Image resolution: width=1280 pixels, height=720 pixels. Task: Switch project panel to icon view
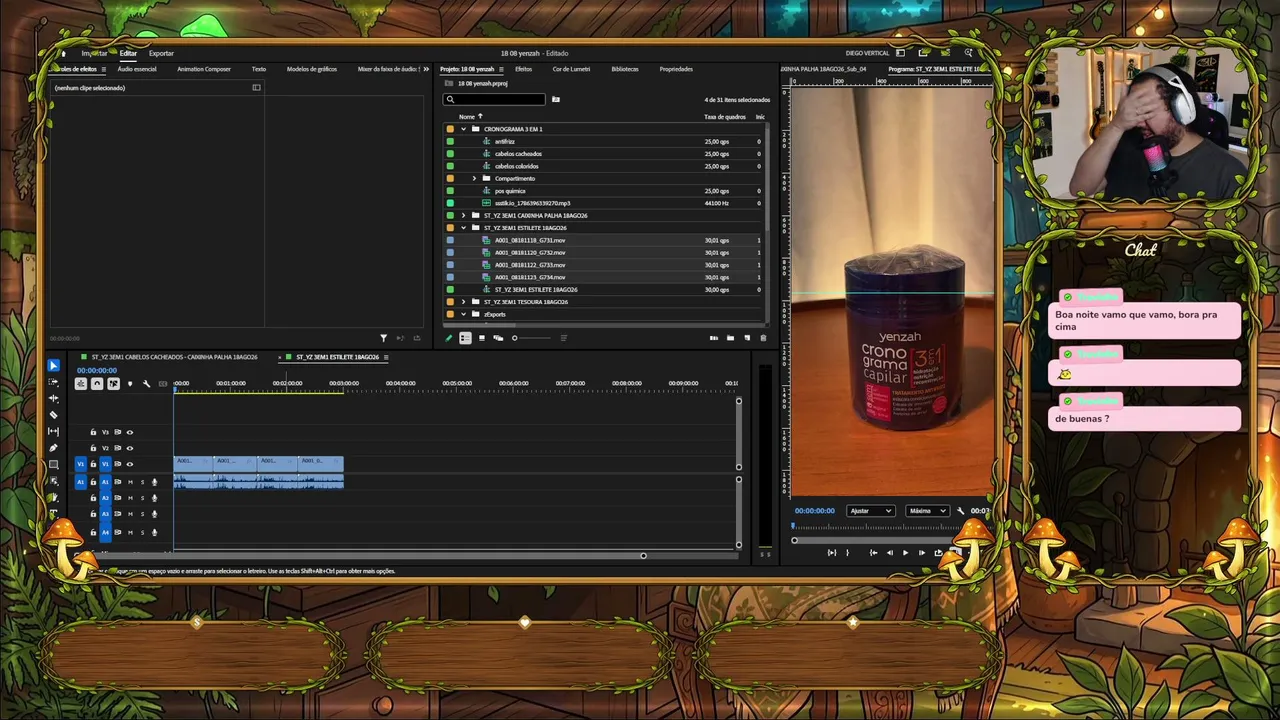(x=482, y=338)
